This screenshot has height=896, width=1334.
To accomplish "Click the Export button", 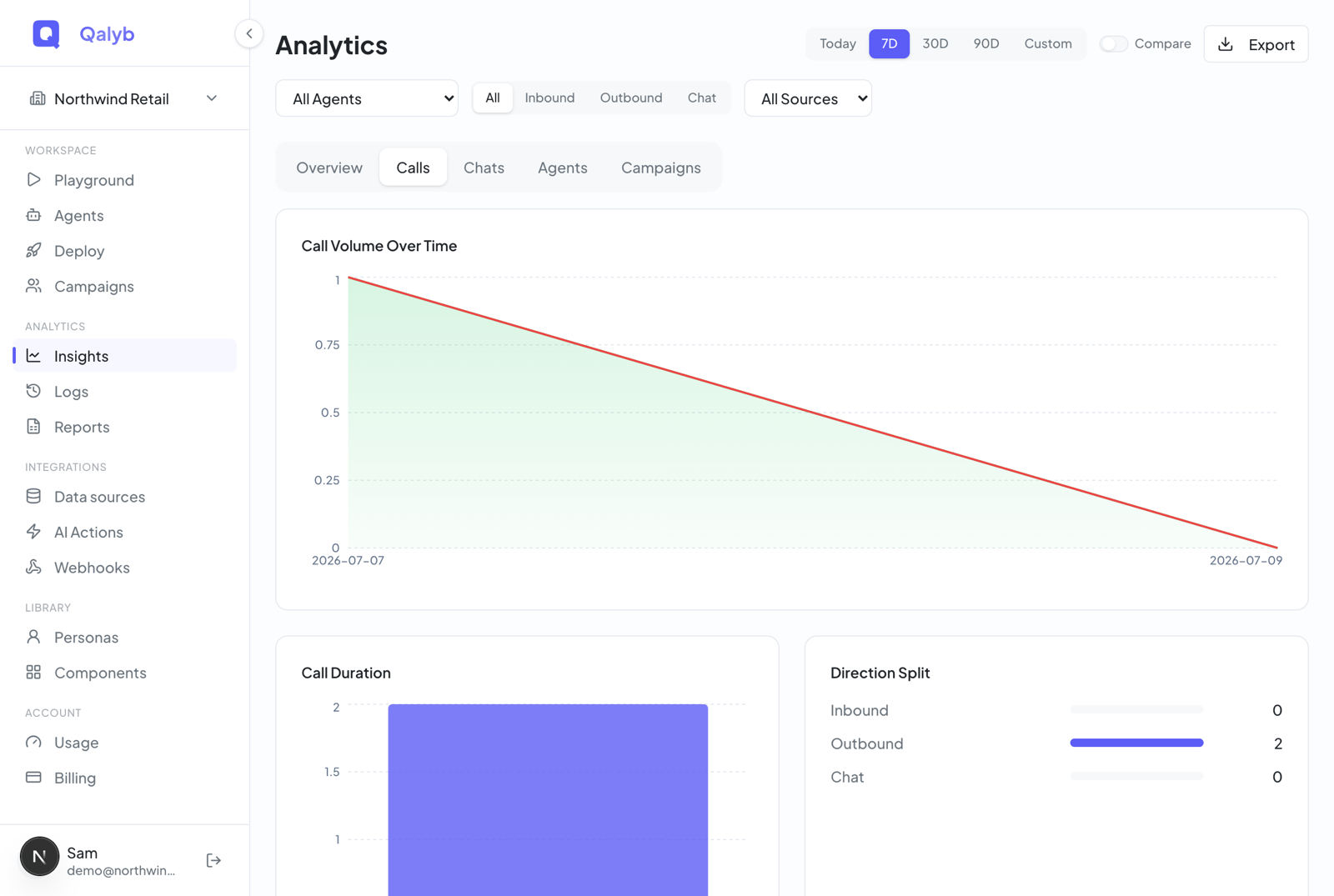I will pos(1256,44).
